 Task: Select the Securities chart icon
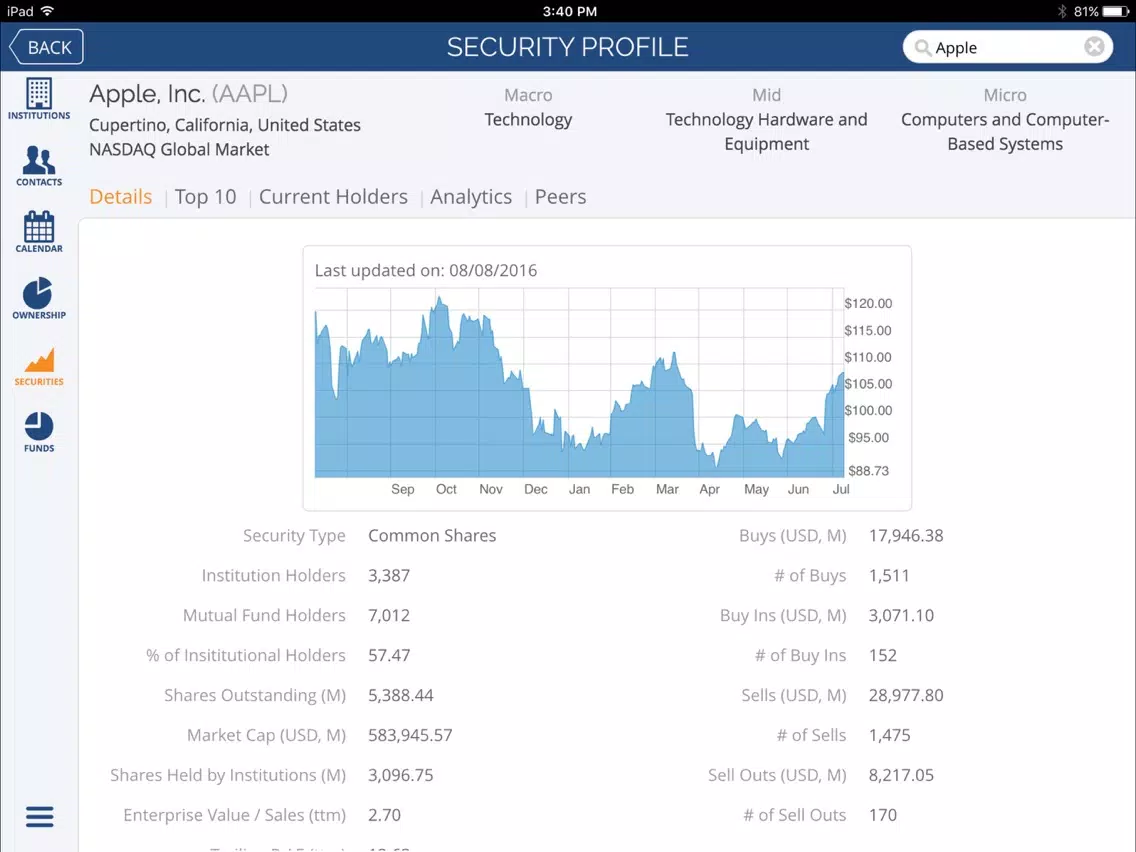38,367
